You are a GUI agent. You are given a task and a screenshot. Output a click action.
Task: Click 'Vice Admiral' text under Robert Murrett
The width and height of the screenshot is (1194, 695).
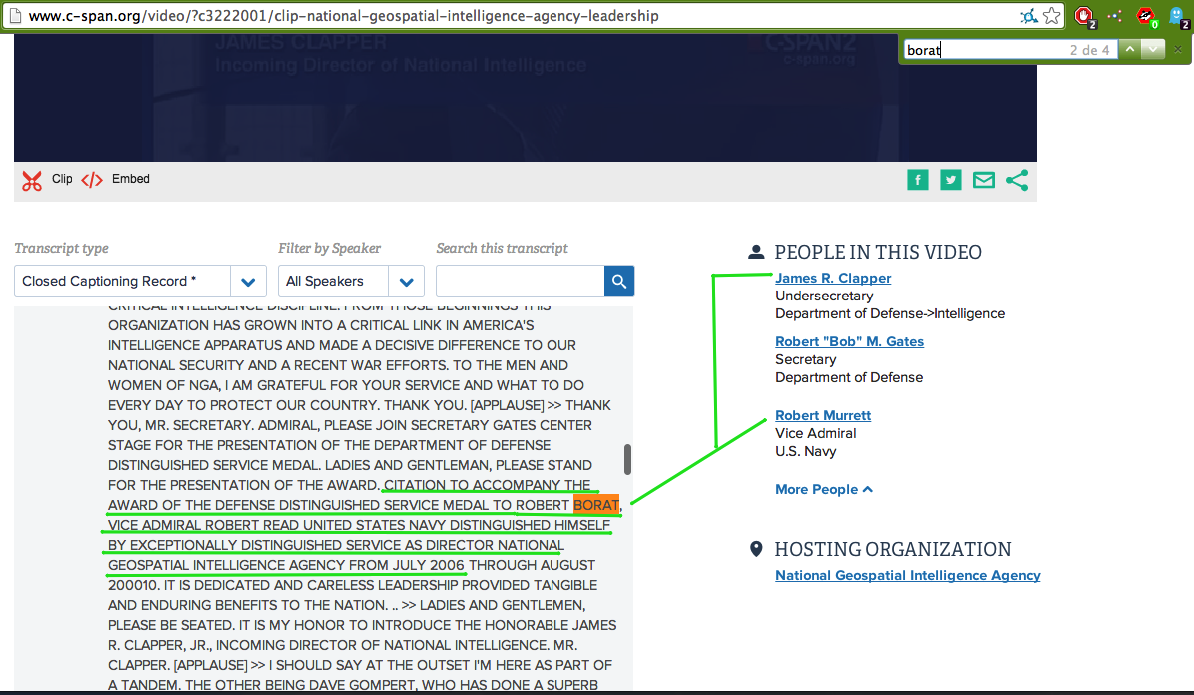(x=816, y=433)
